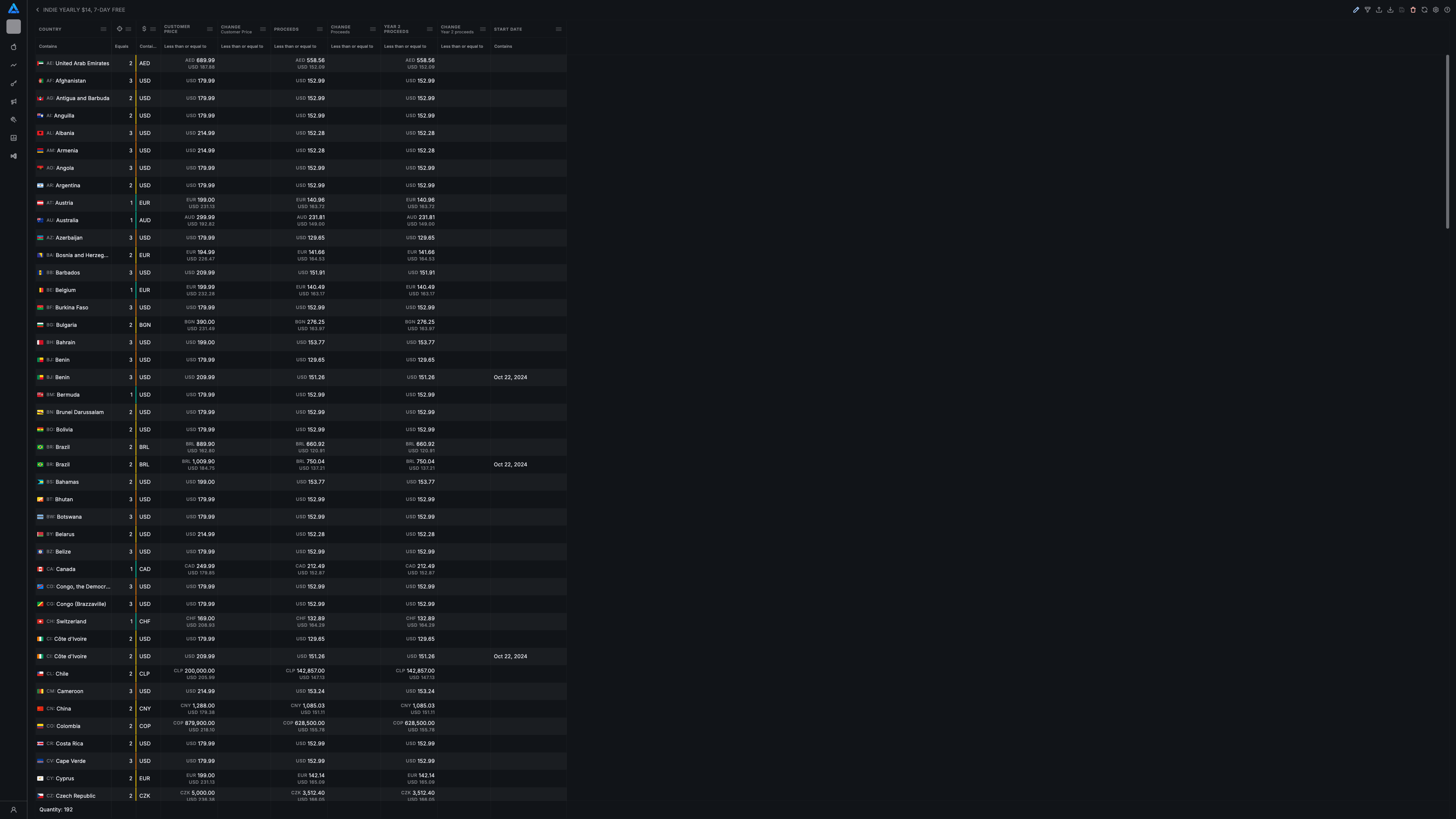
Task: Open the help question mark icon
Action: point(1447,9)
